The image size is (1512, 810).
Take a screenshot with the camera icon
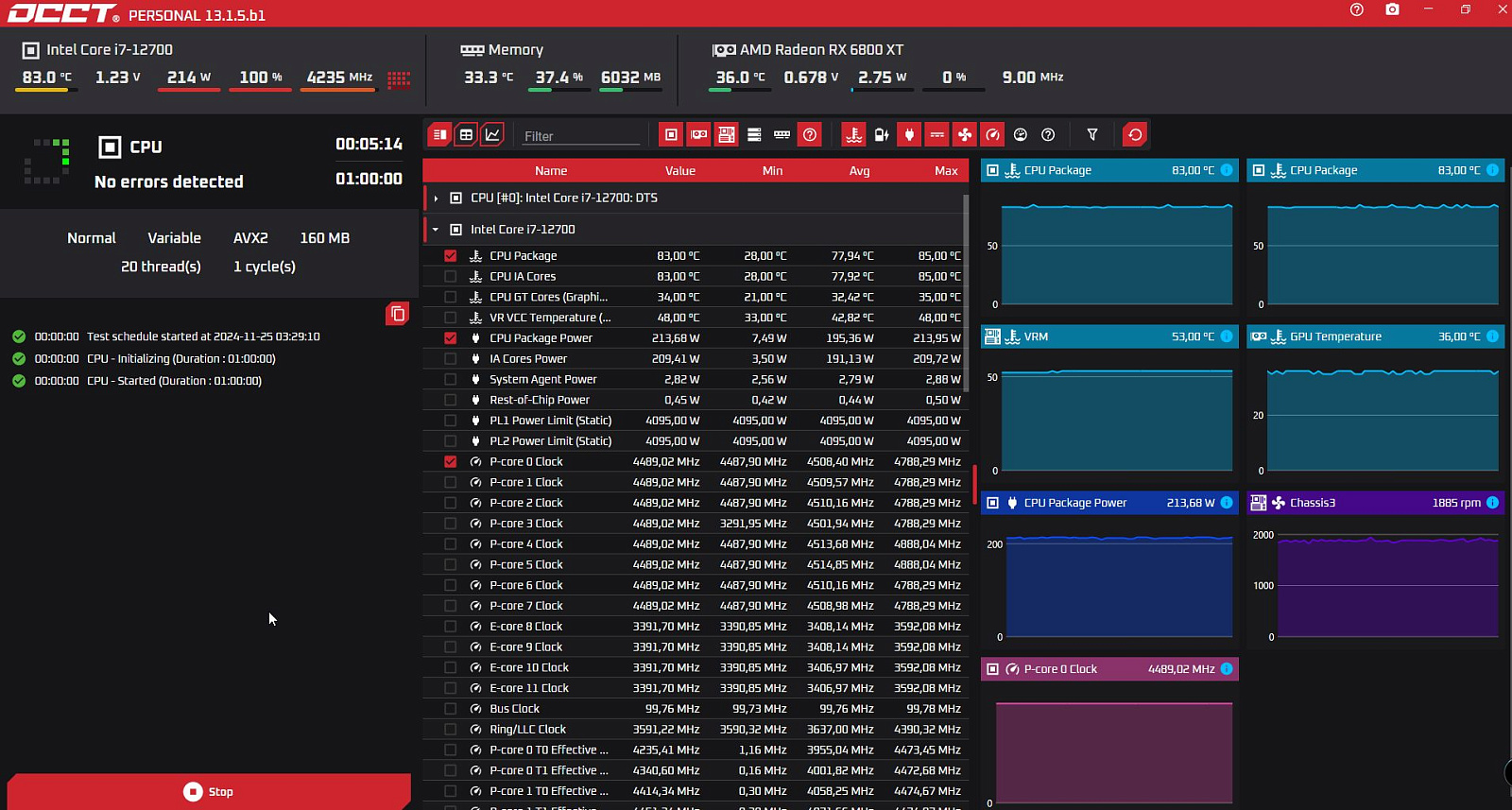[x=1392, y=9]
